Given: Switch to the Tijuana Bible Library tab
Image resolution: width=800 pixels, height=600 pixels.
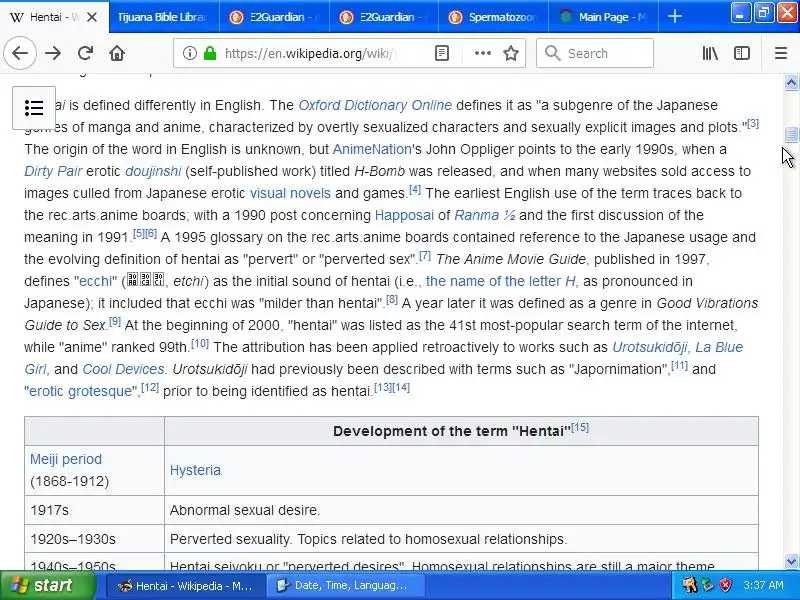Looking at the screenshot, I should click(x=164, y=17).
